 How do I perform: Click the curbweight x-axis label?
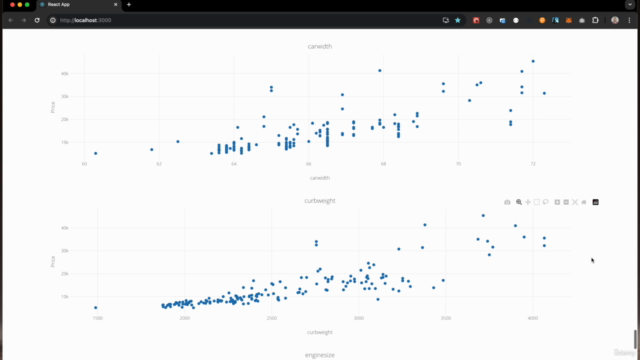pos(320,332)
